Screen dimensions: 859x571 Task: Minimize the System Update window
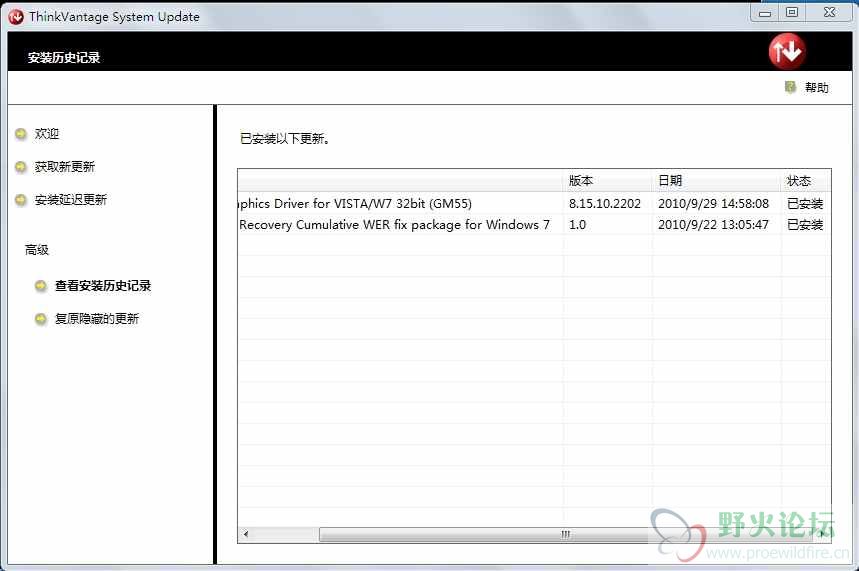[765, 13]
